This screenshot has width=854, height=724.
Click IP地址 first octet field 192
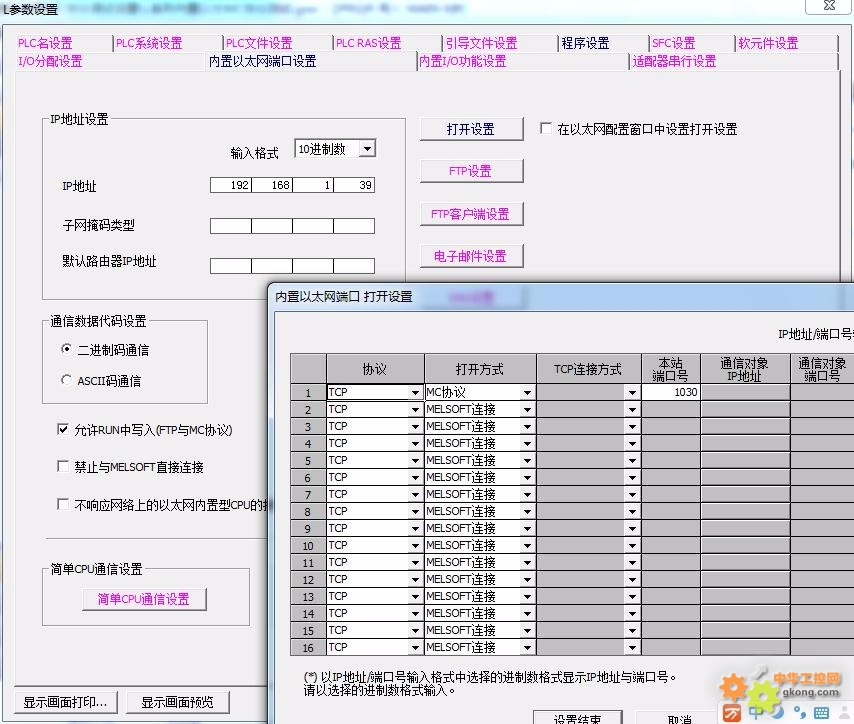231,185
